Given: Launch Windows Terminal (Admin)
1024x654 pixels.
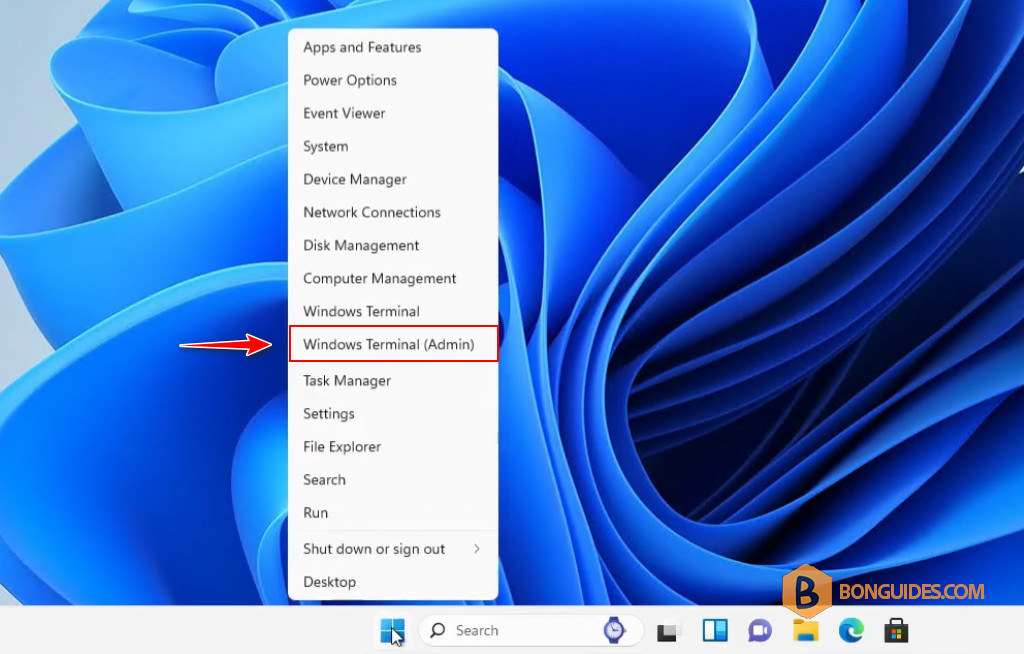Looking at the screenshot, I should click(392, 344).
